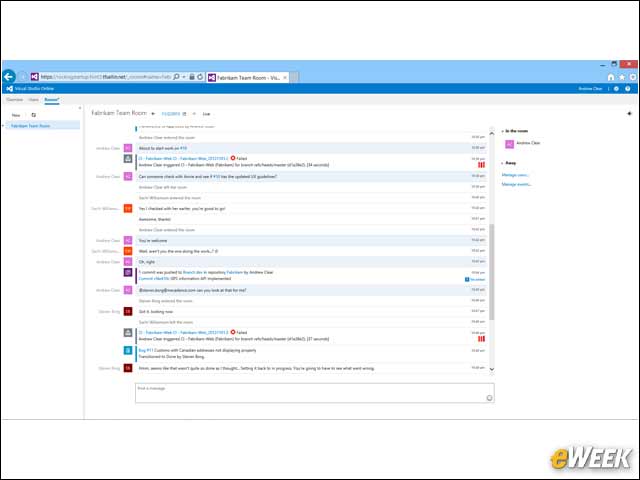Open the Commit link in push event
The width and height of the screenshot is (640, 480).
tap(153, 279)
